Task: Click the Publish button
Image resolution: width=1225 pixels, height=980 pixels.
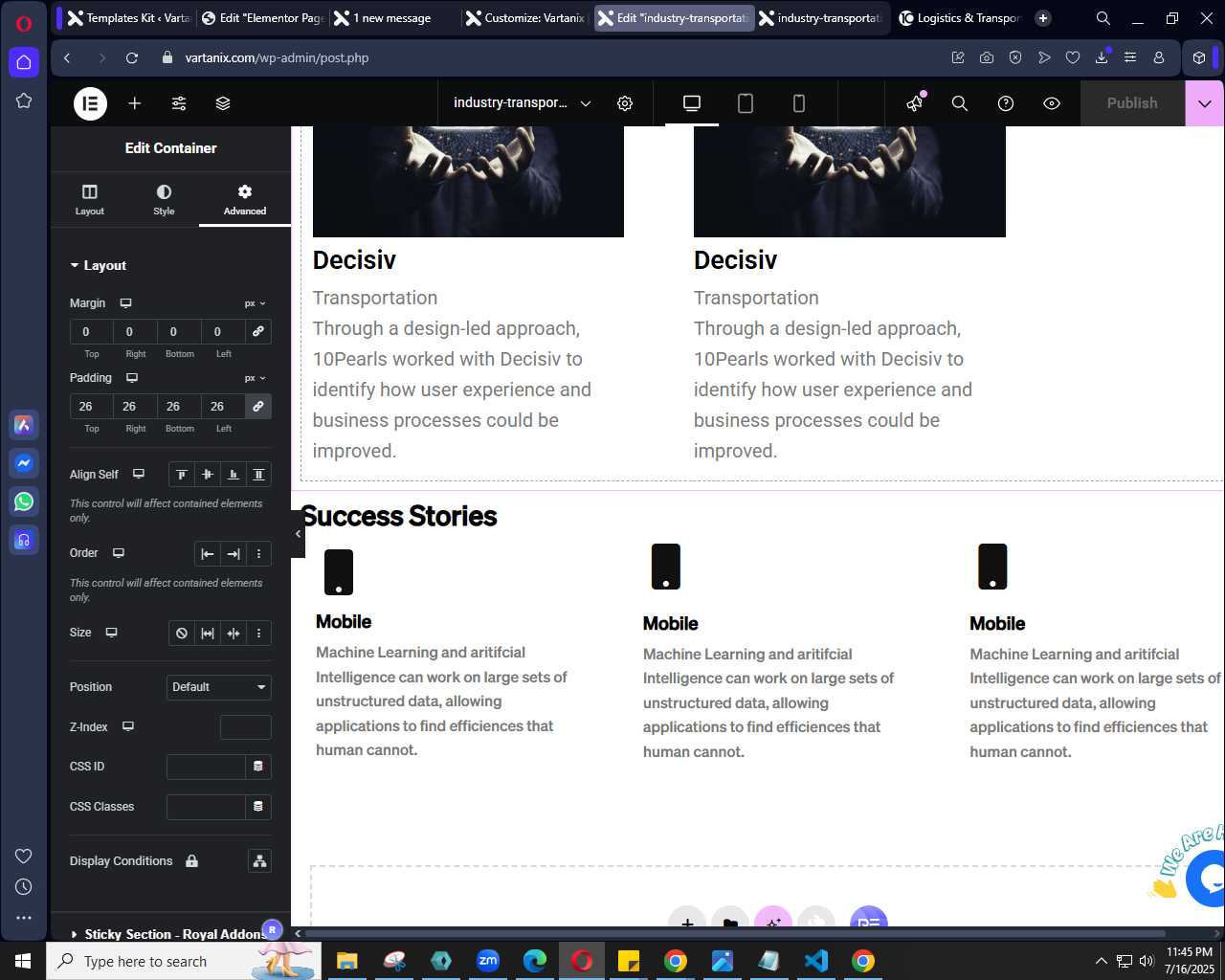Action: [1132, 103]
